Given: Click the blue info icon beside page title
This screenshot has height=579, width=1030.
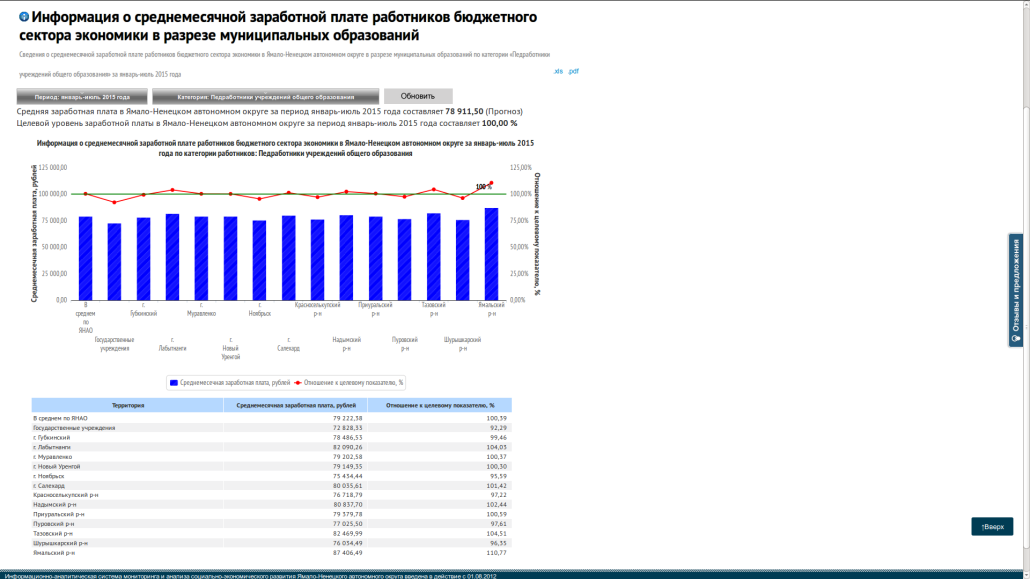Looking at the screenshot, I should (x=24, y=16).
